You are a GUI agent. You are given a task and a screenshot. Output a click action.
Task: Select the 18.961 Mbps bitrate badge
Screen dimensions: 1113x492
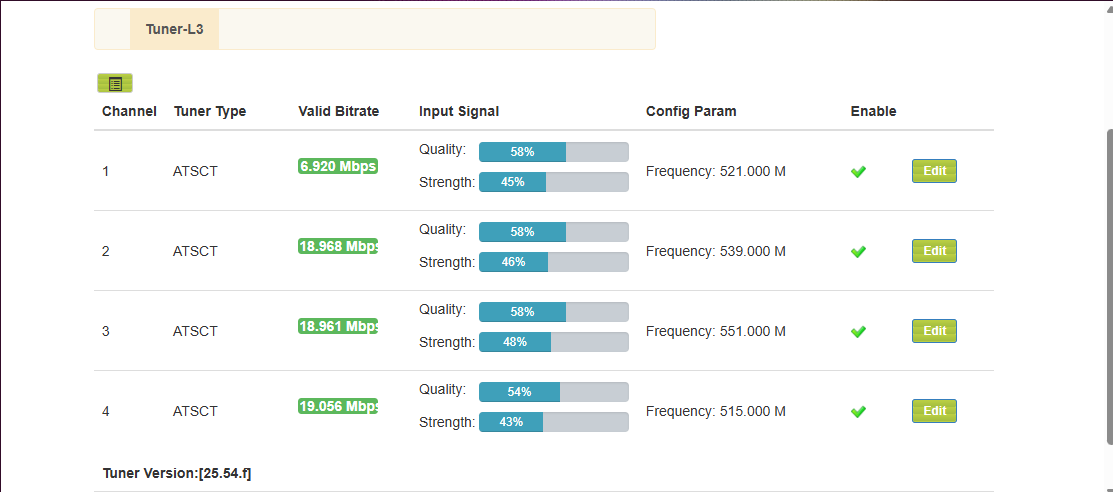point(338,326)
